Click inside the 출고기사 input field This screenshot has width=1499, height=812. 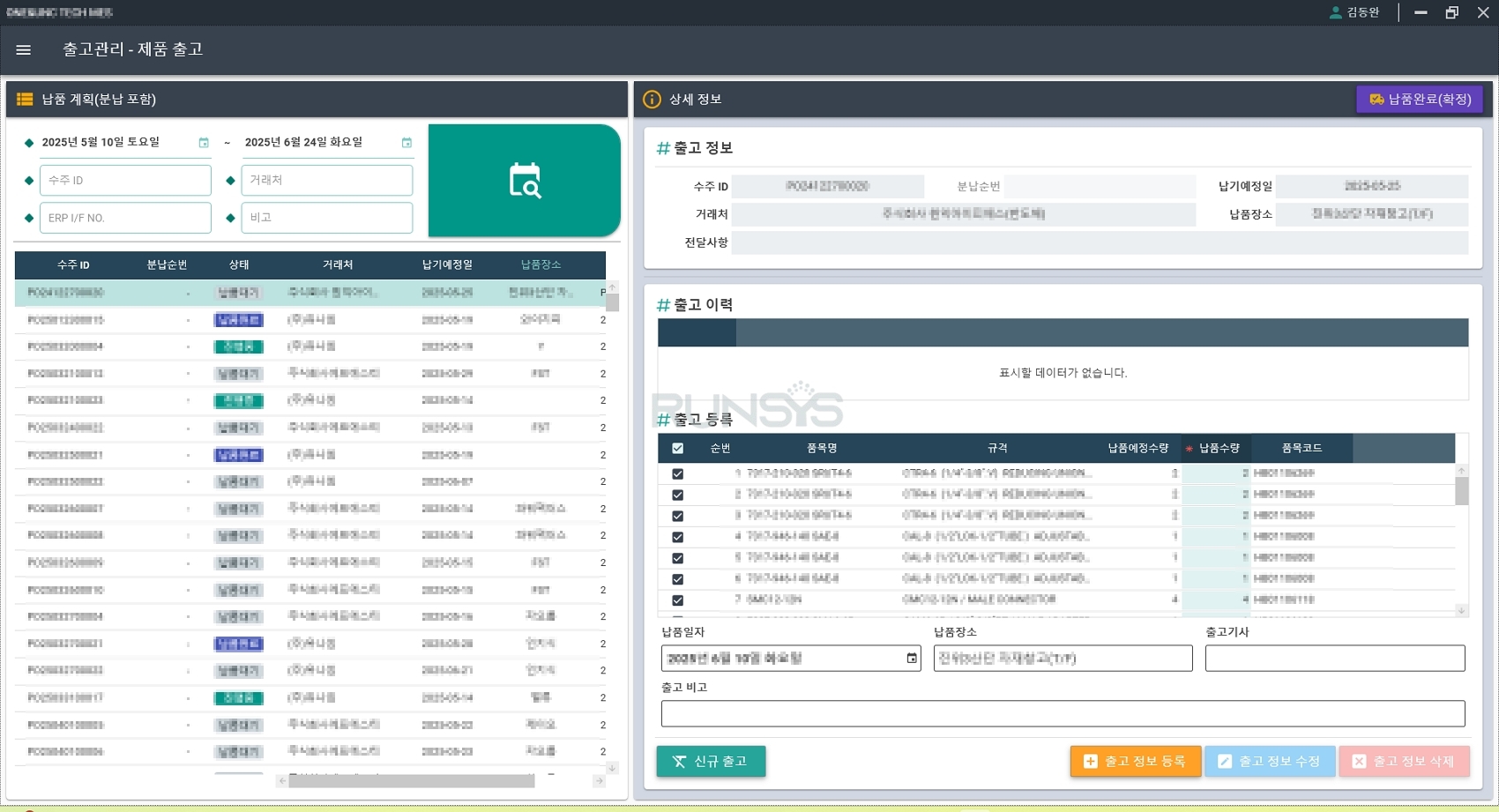tap(1334, 657)
